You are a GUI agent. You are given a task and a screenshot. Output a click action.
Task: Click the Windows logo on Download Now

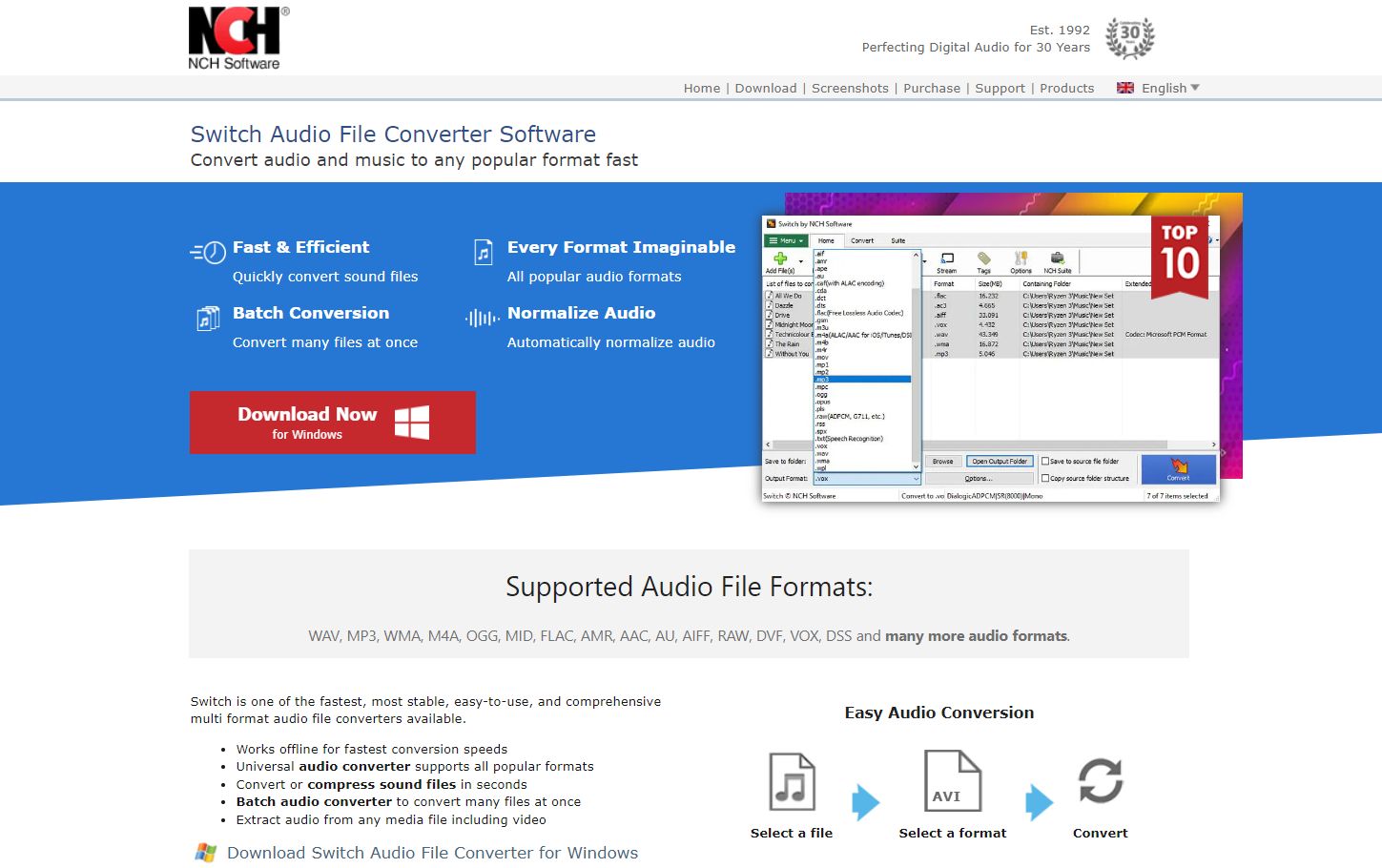[412, 422]
